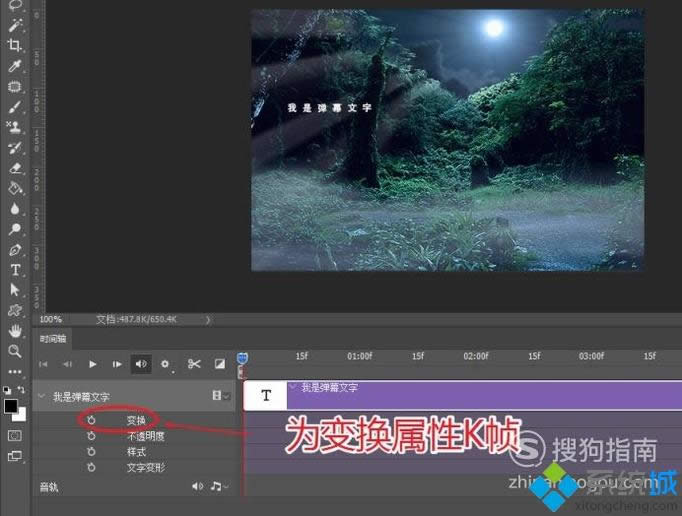682x516 pixels.
Task: Select the Brush tool
Action: [x=15, y=107]
